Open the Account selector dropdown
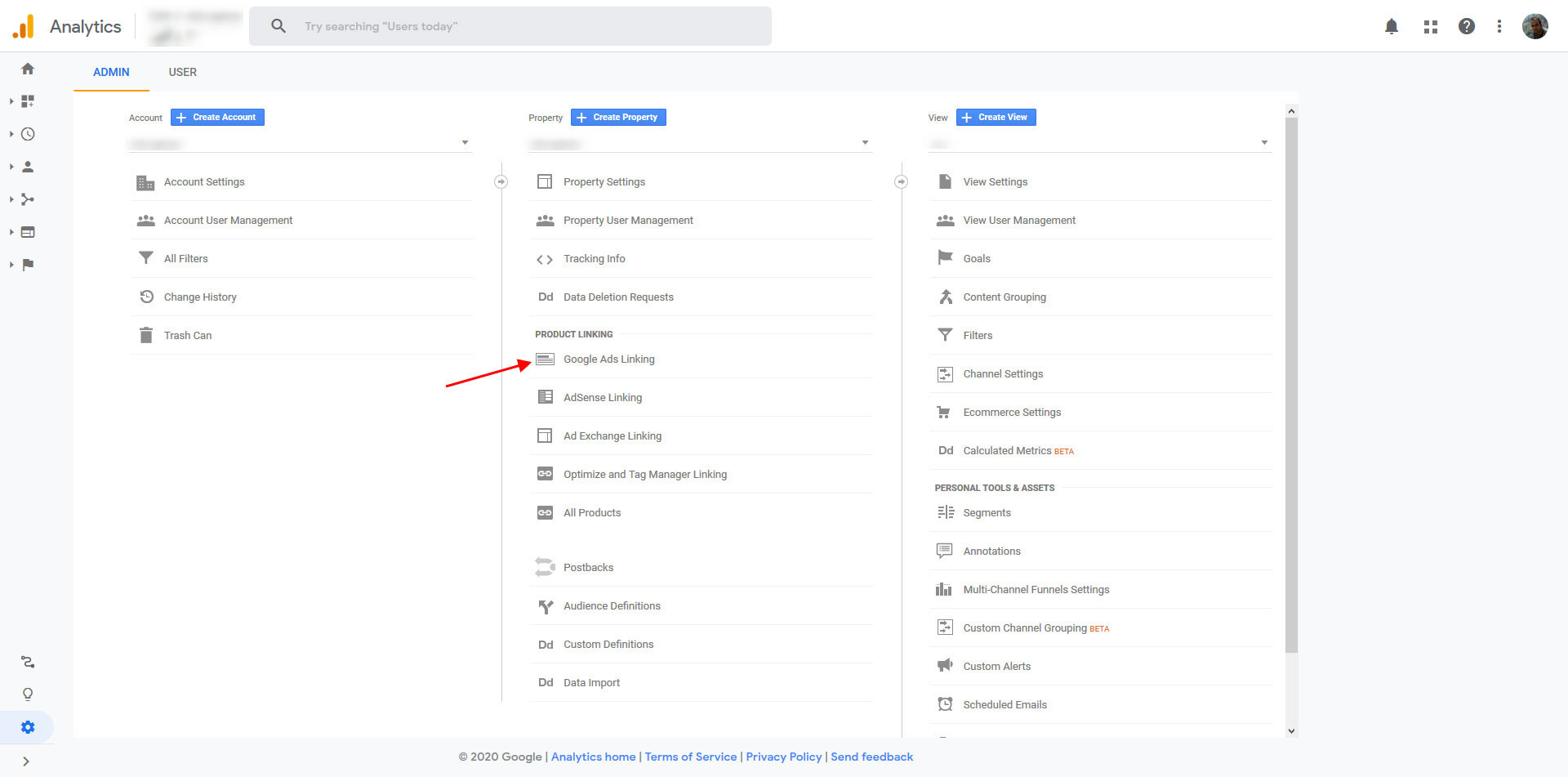 [301, 143]
